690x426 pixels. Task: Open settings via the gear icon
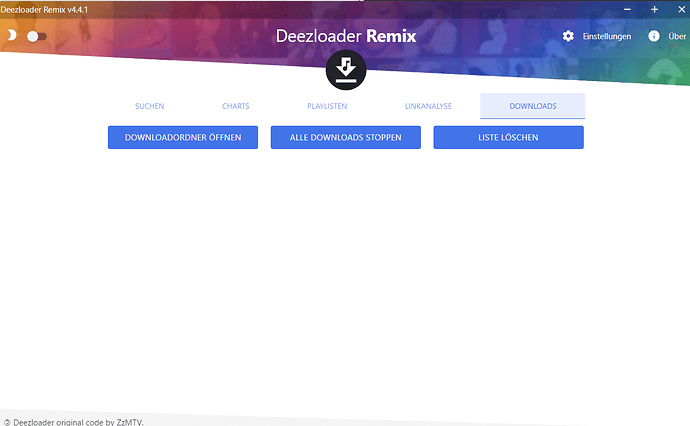click(x=568, y=36)
